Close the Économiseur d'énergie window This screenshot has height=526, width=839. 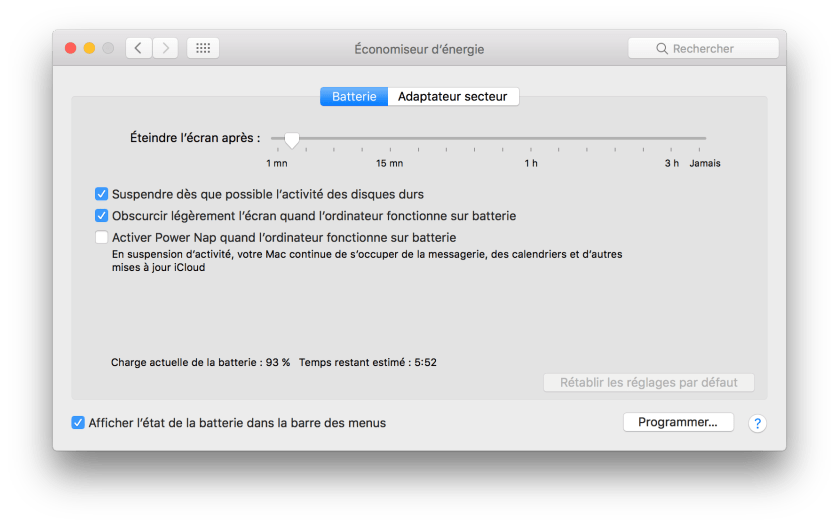click(70, 48)
